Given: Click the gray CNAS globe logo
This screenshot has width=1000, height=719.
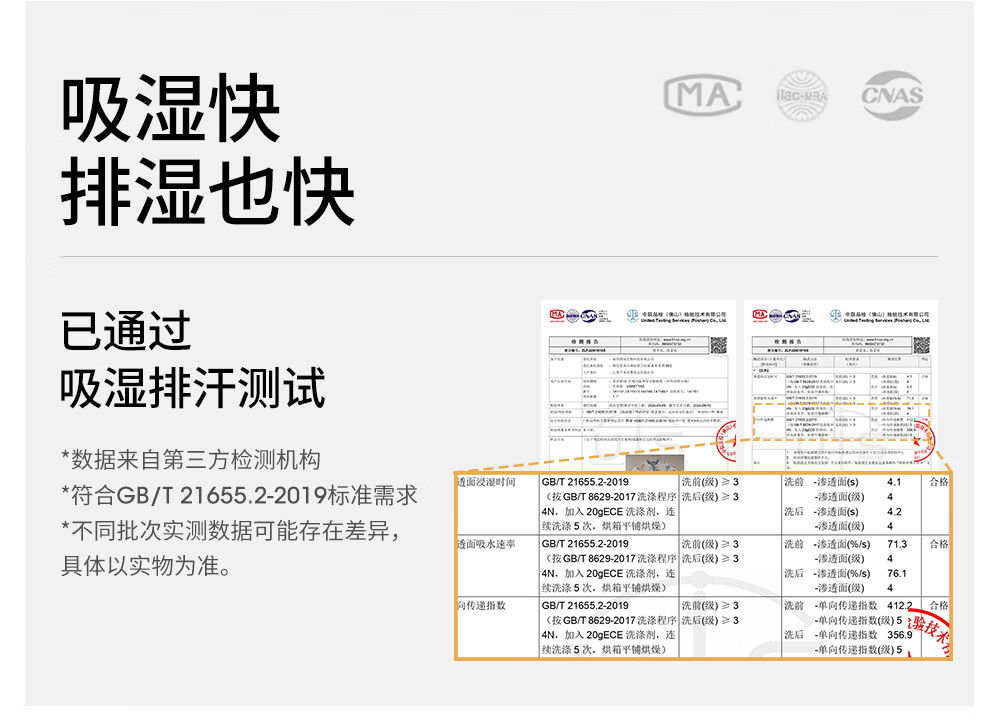Looking at the screenshot, I should click(x=892, y=96).
